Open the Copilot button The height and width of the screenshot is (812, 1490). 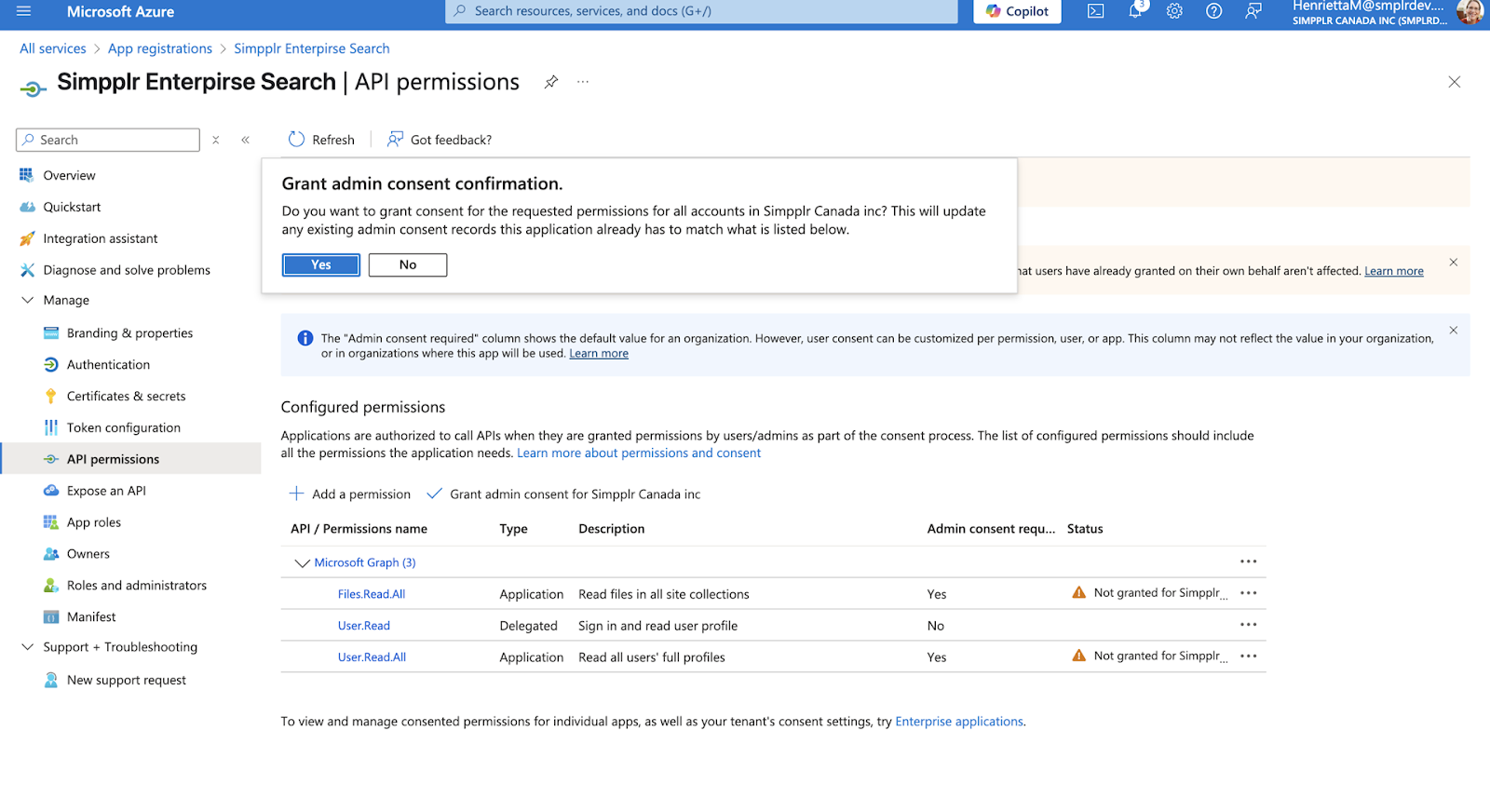[x=1017, y=11]
